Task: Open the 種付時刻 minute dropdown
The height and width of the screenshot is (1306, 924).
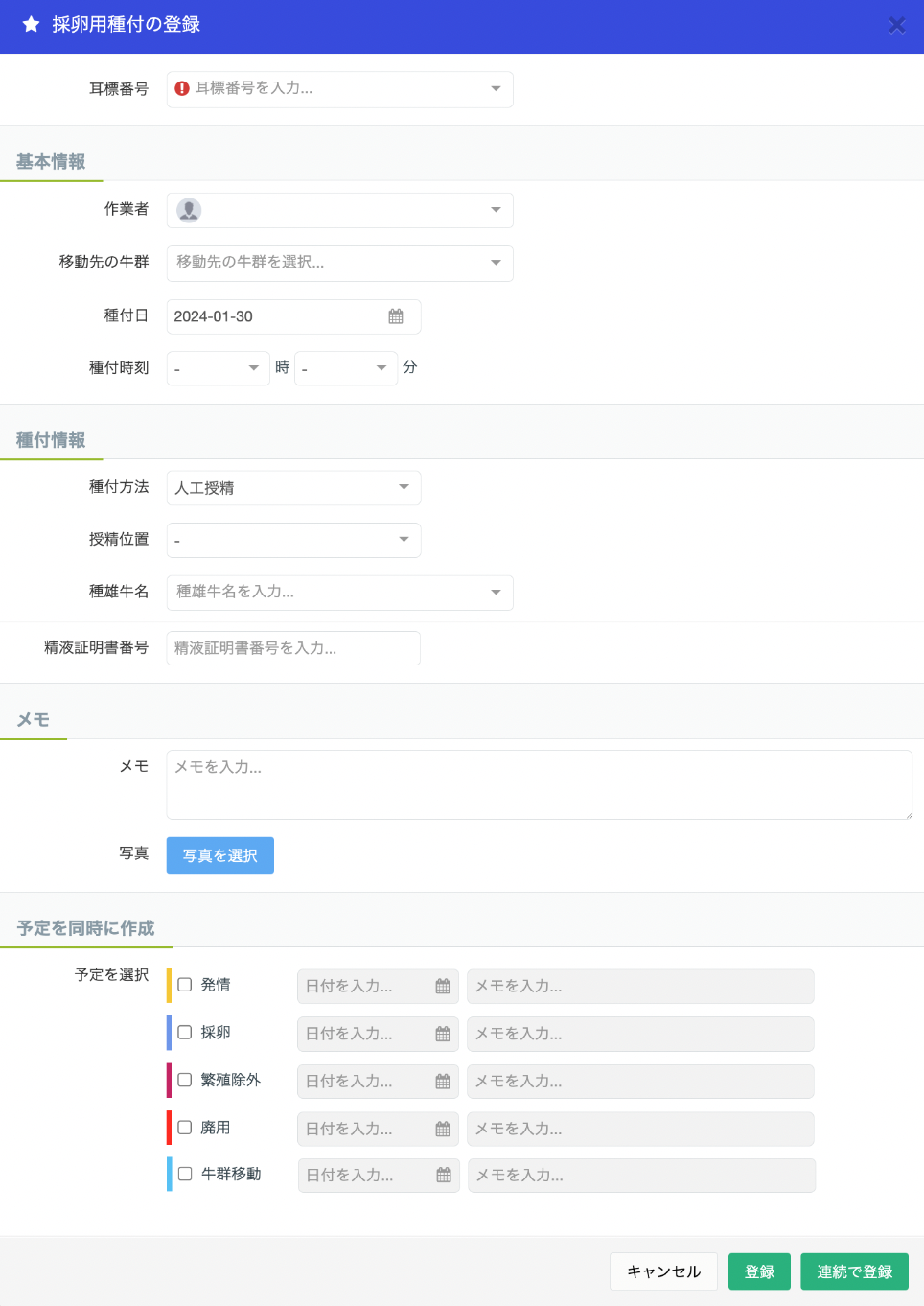Action: tap(346, 368)
